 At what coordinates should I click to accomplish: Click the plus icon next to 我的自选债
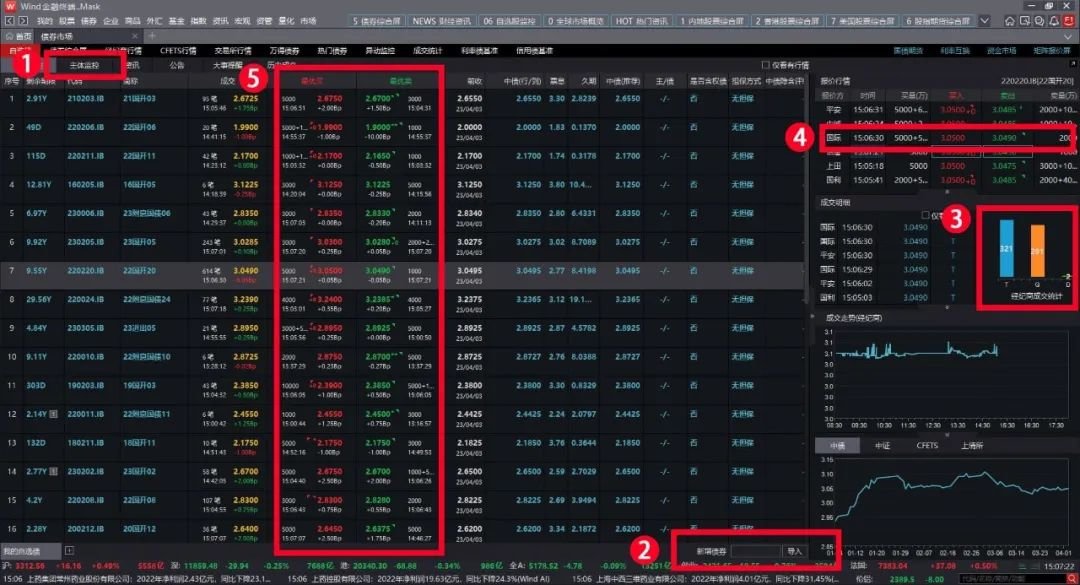tap(69, 550)
